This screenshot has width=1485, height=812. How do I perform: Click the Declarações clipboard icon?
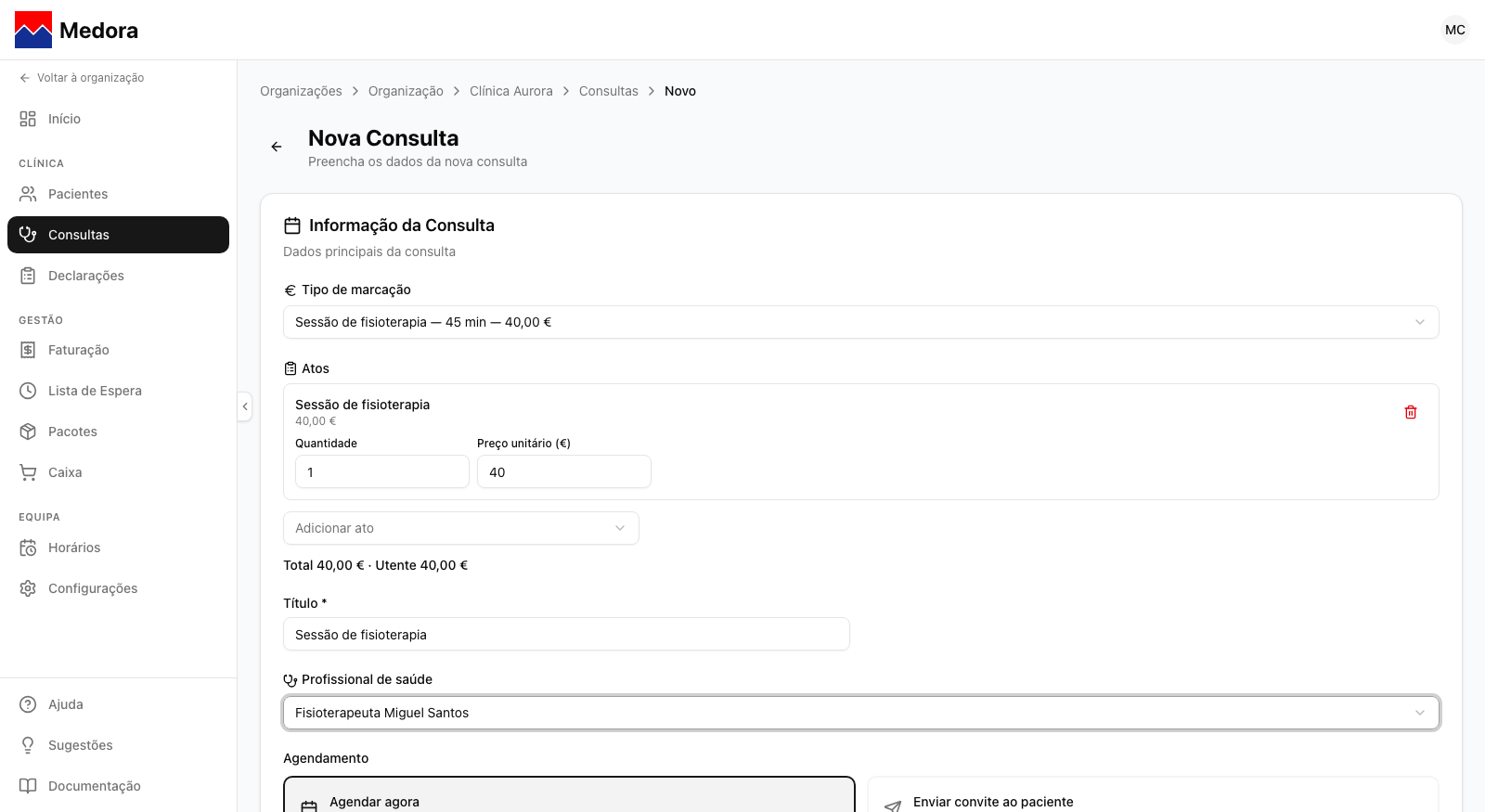pyautogui.click(x=28, y=276)
